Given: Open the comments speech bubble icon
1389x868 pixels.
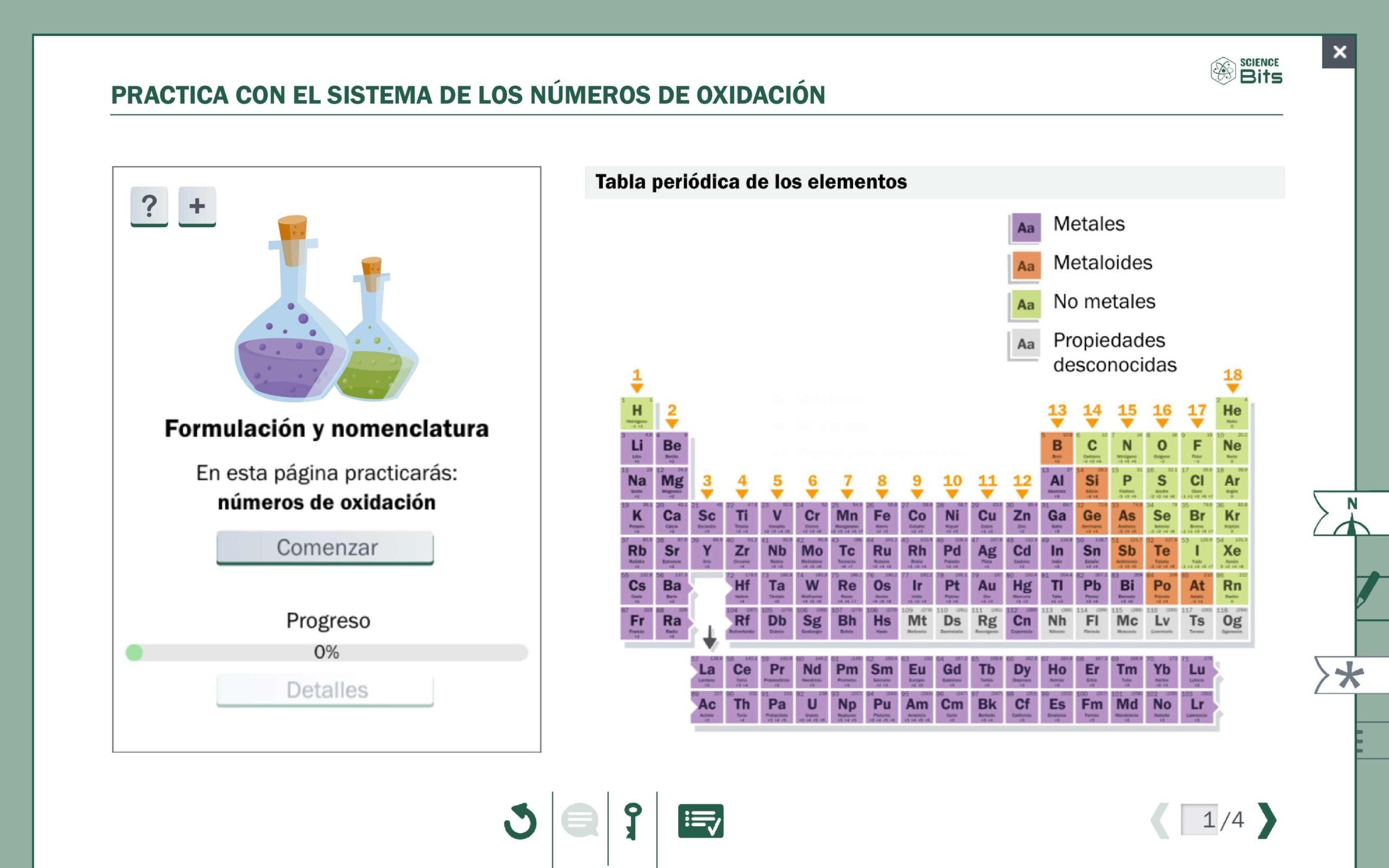Looking at the screenshot, I should pos(579,821).
